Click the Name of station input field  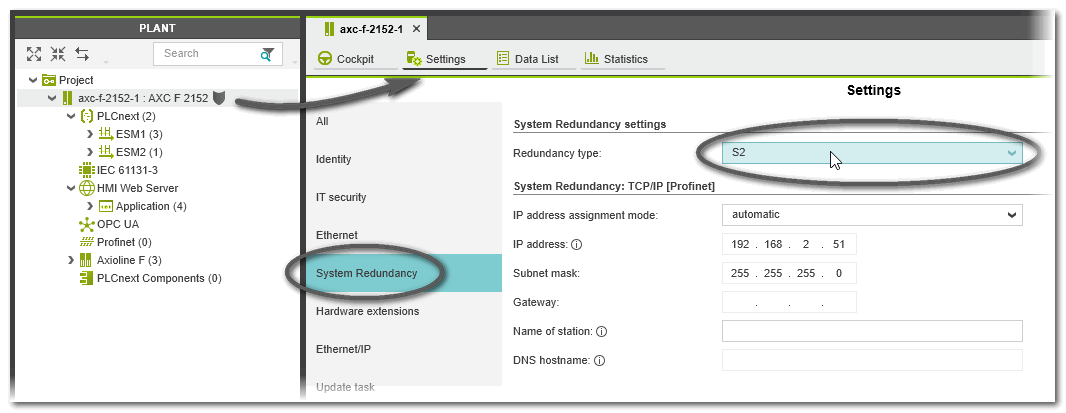point(871,331)
